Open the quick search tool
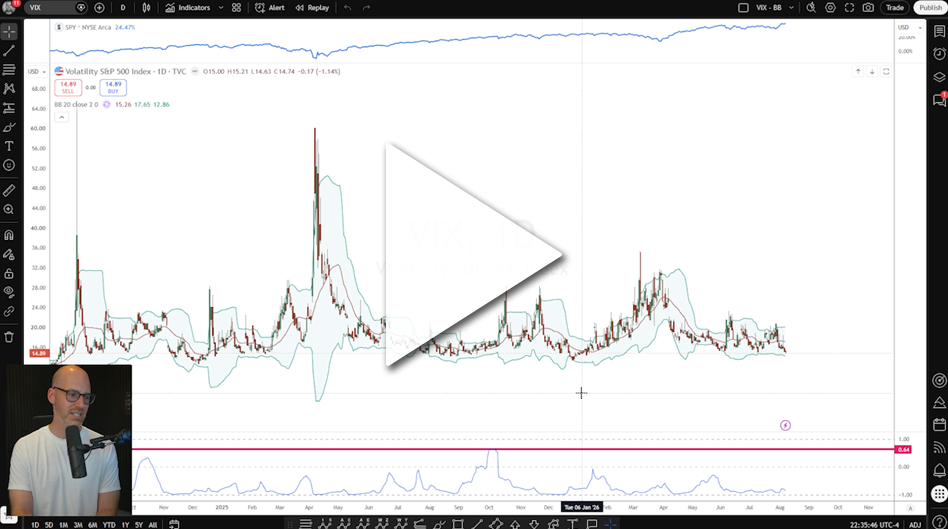Viewport: 948px width, 529px height. click(x=811, y=8)
